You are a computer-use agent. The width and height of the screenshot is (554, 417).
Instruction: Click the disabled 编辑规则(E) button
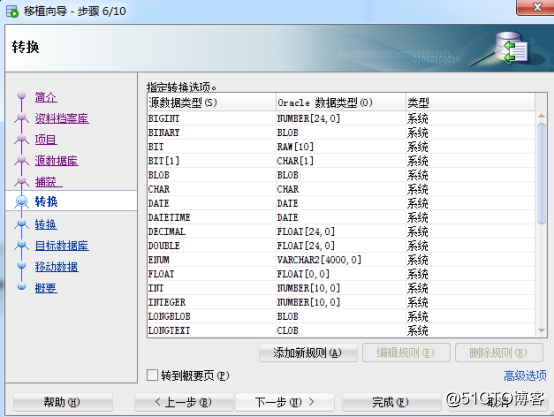[406, 353]
